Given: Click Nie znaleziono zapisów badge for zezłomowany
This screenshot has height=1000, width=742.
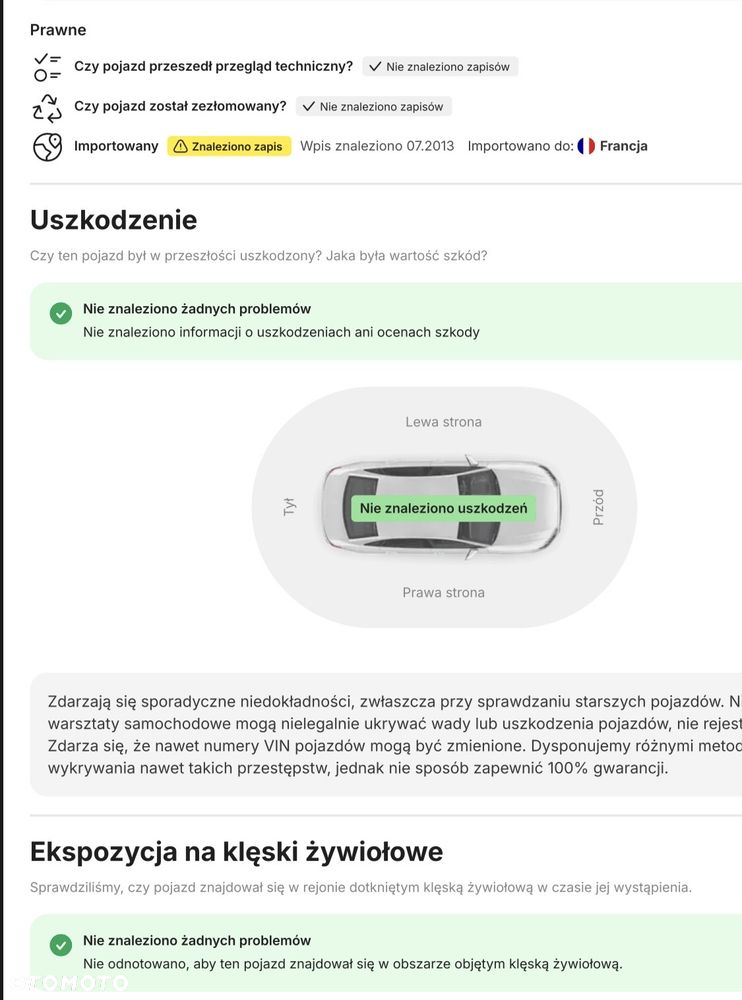Looking at the screenshot, I should [x=374, y=107].
